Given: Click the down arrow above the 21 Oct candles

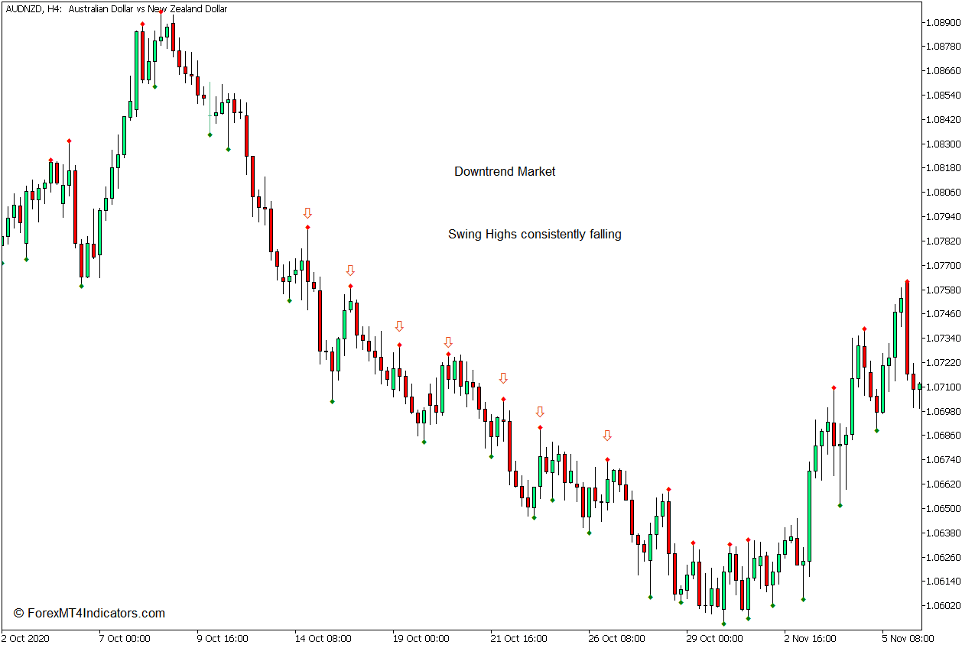Looking at the screenshot, I should click(x=501, y=378).
